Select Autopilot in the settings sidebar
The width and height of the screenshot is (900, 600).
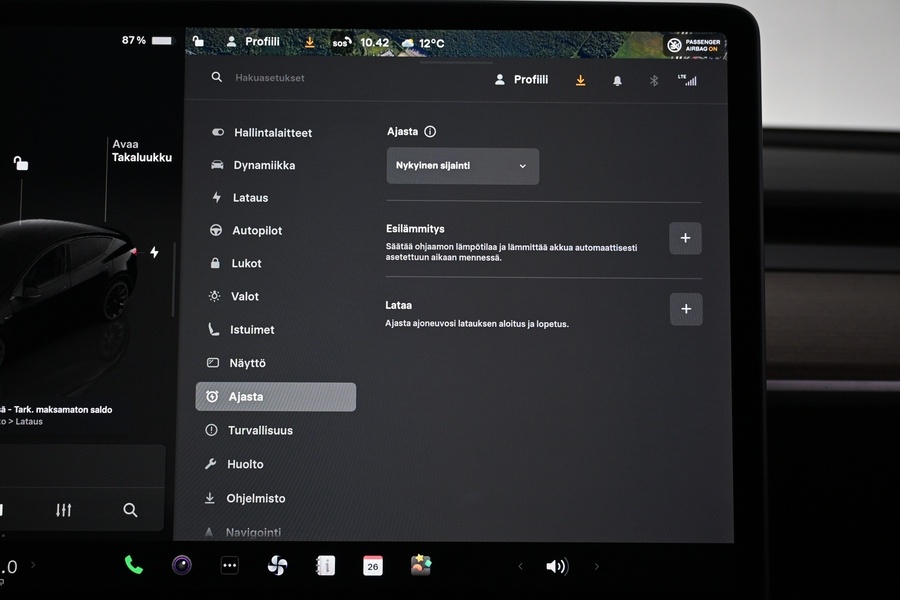(x=257, y=231)
